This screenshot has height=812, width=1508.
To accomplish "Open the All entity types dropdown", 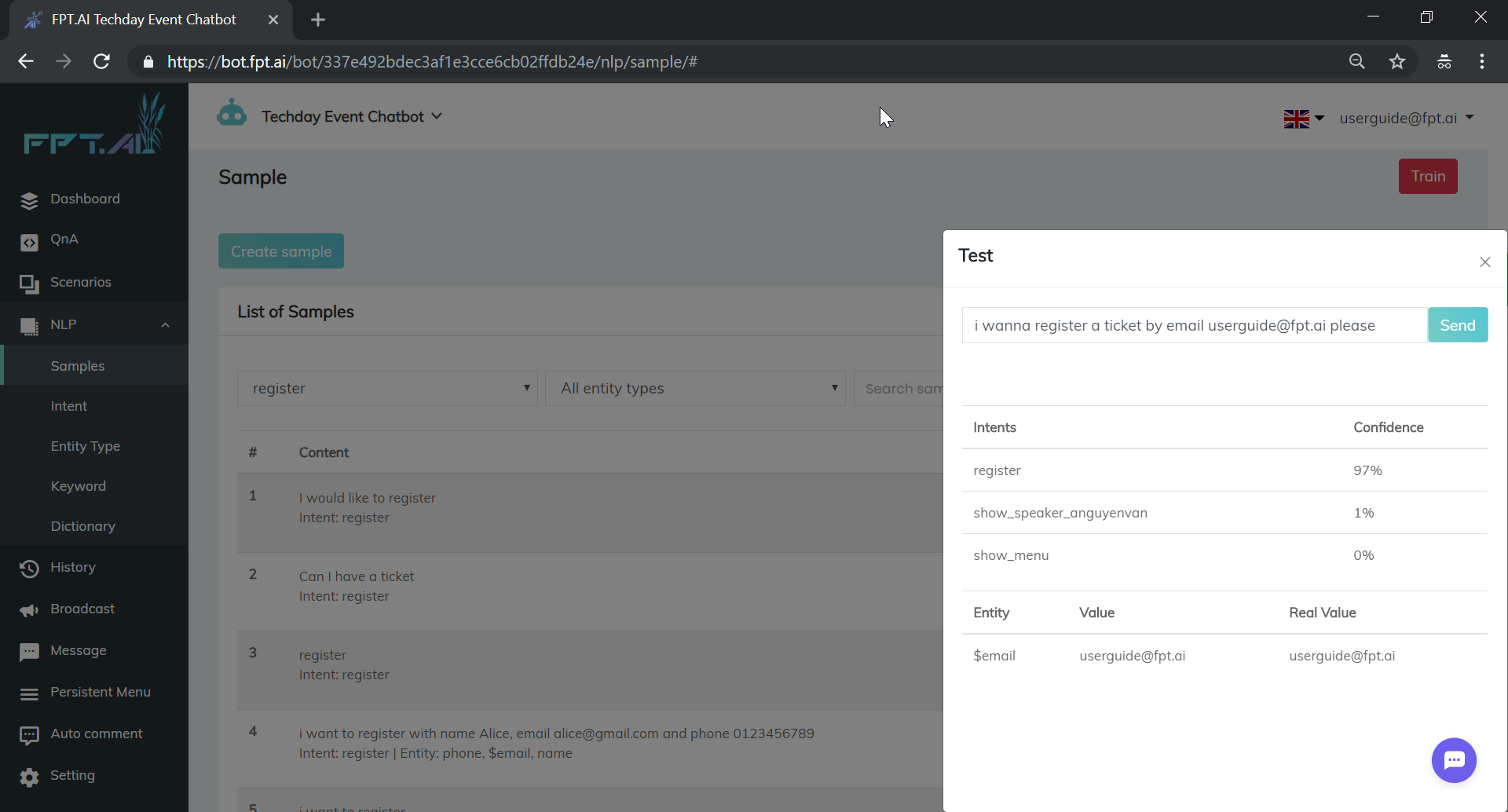I will tap(695, 388).
